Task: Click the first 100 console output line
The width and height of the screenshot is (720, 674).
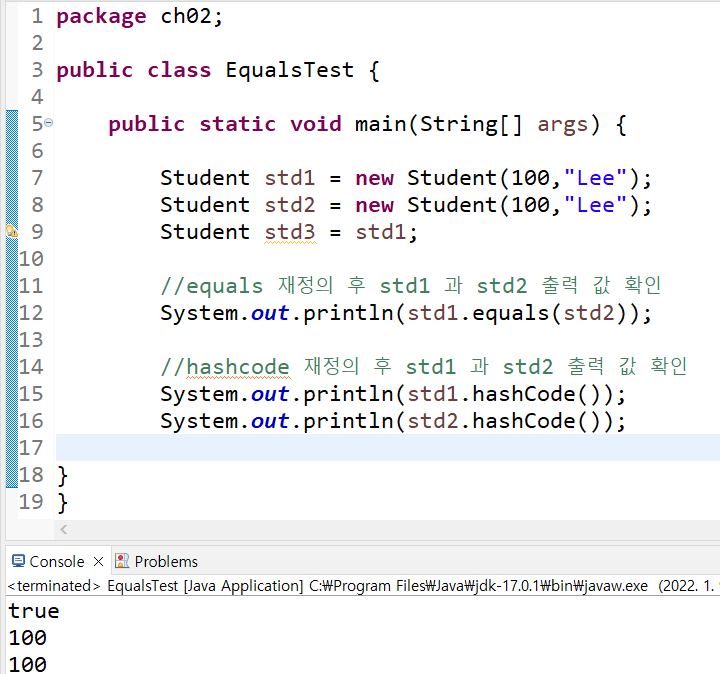Action: tap(28, 638)
